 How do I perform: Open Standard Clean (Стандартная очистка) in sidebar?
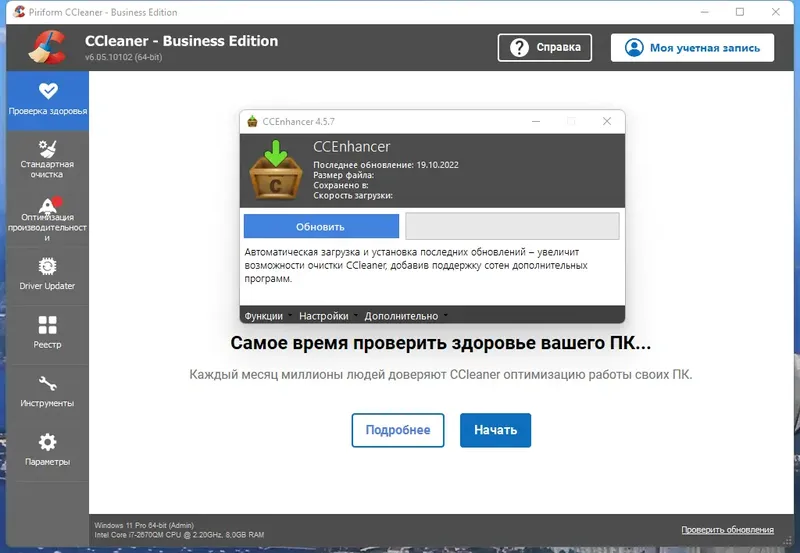click(x=47, y=159)
